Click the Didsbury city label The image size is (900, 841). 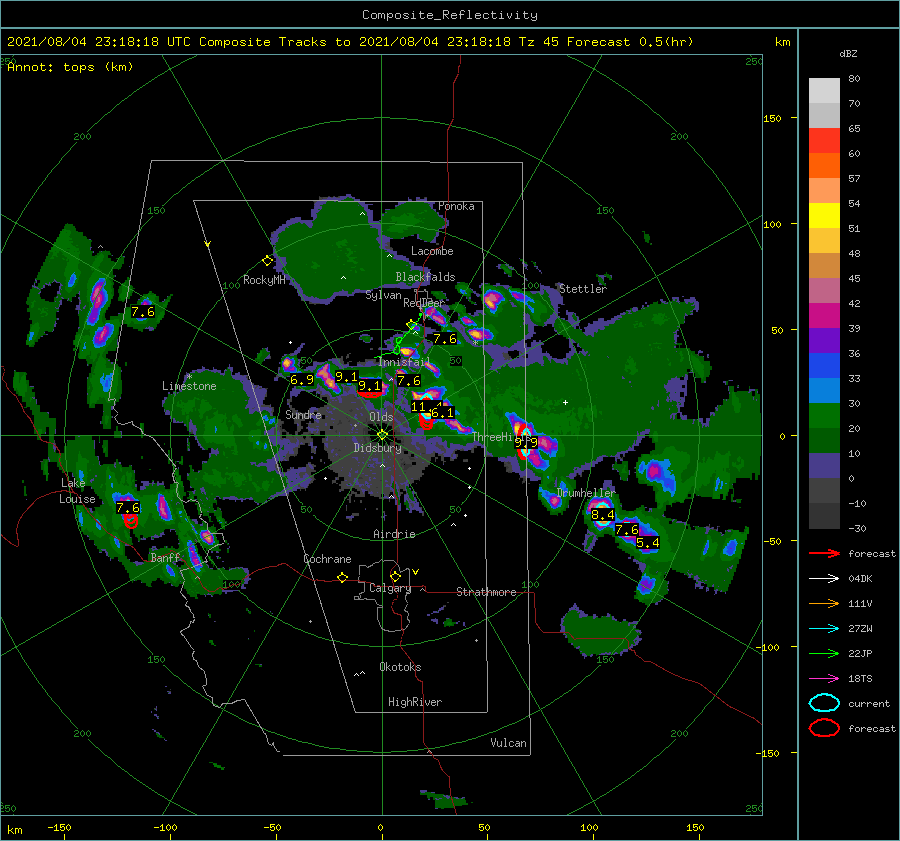[x=377, y=448]
